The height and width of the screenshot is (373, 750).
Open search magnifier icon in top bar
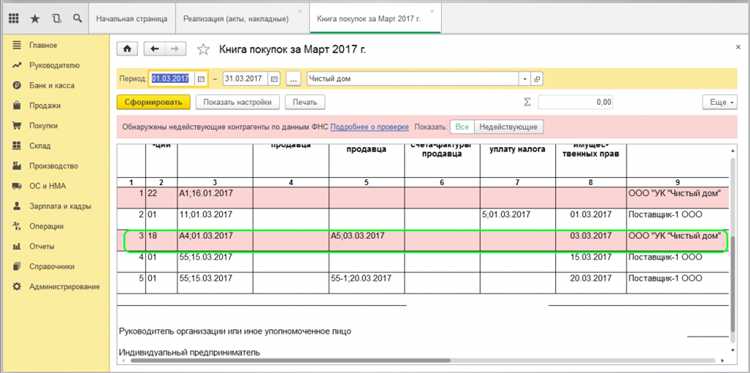pyautogui.click(x=77, y=19)
